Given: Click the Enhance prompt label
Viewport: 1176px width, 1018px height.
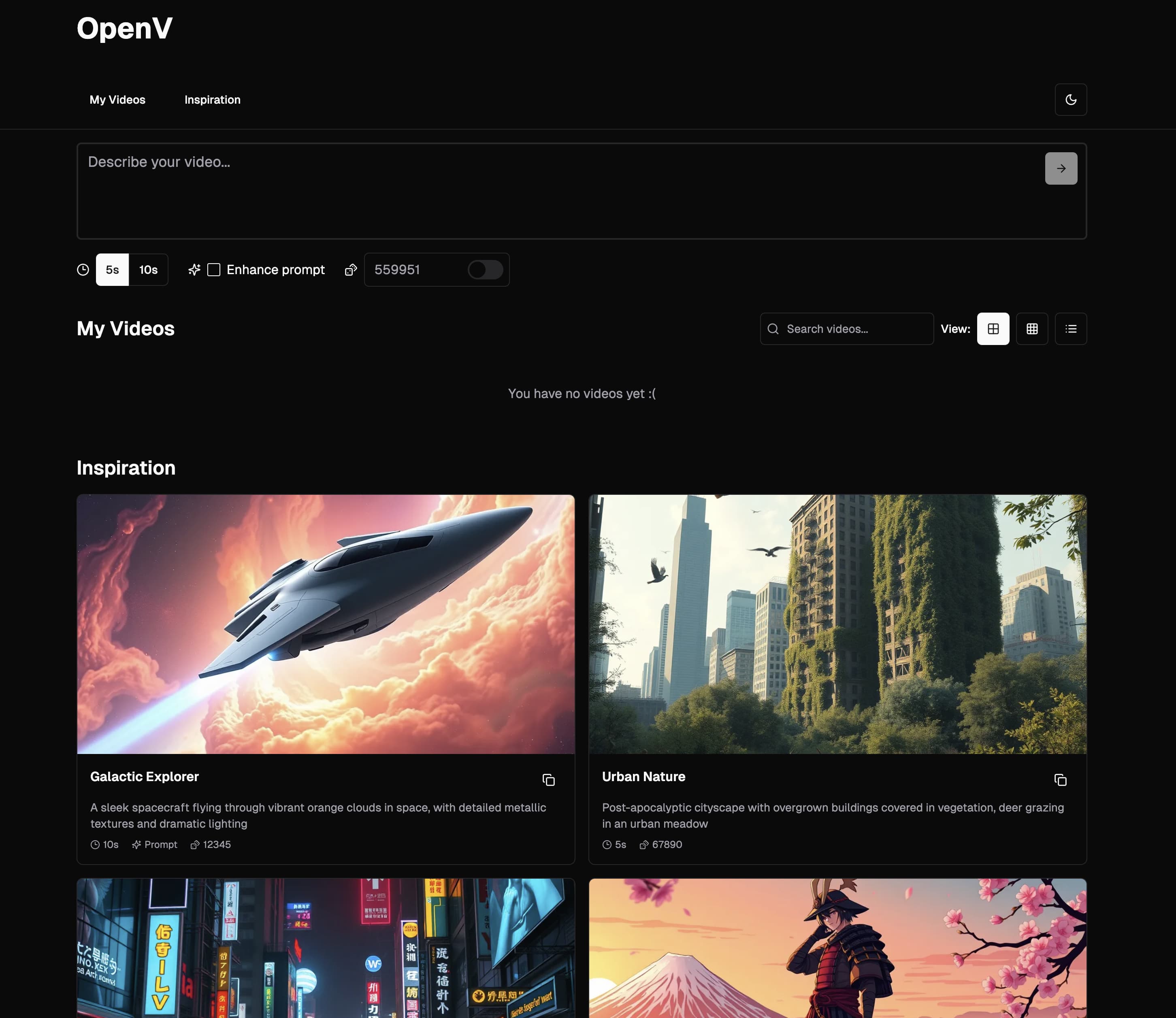Looking at the screenshot, I should coord(275,270).
